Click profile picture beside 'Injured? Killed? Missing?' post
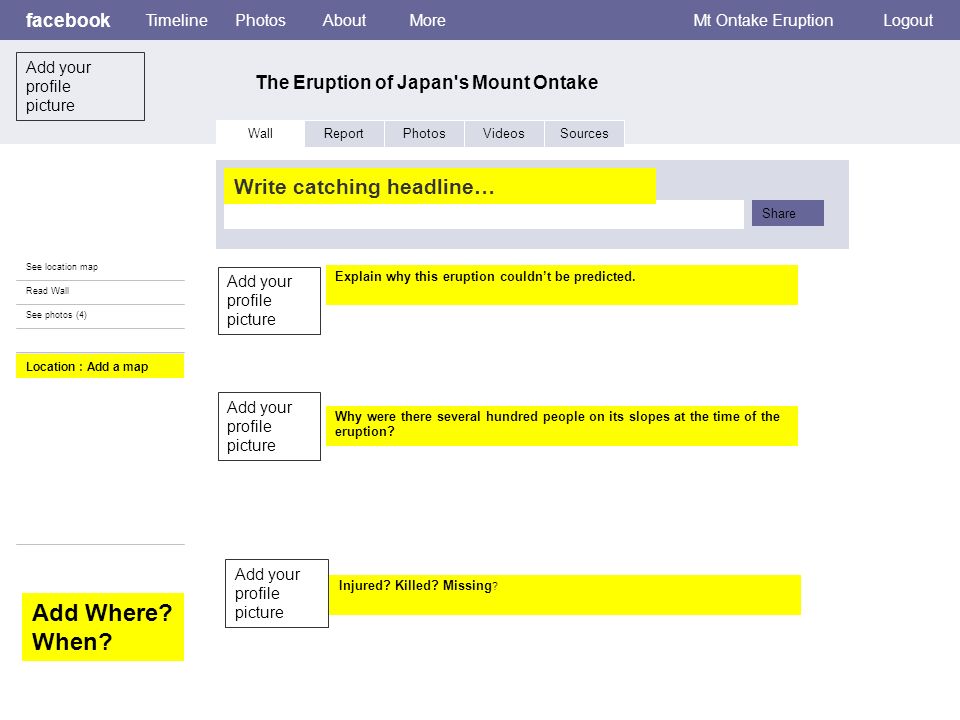The image size is (960, 720). 277,593
